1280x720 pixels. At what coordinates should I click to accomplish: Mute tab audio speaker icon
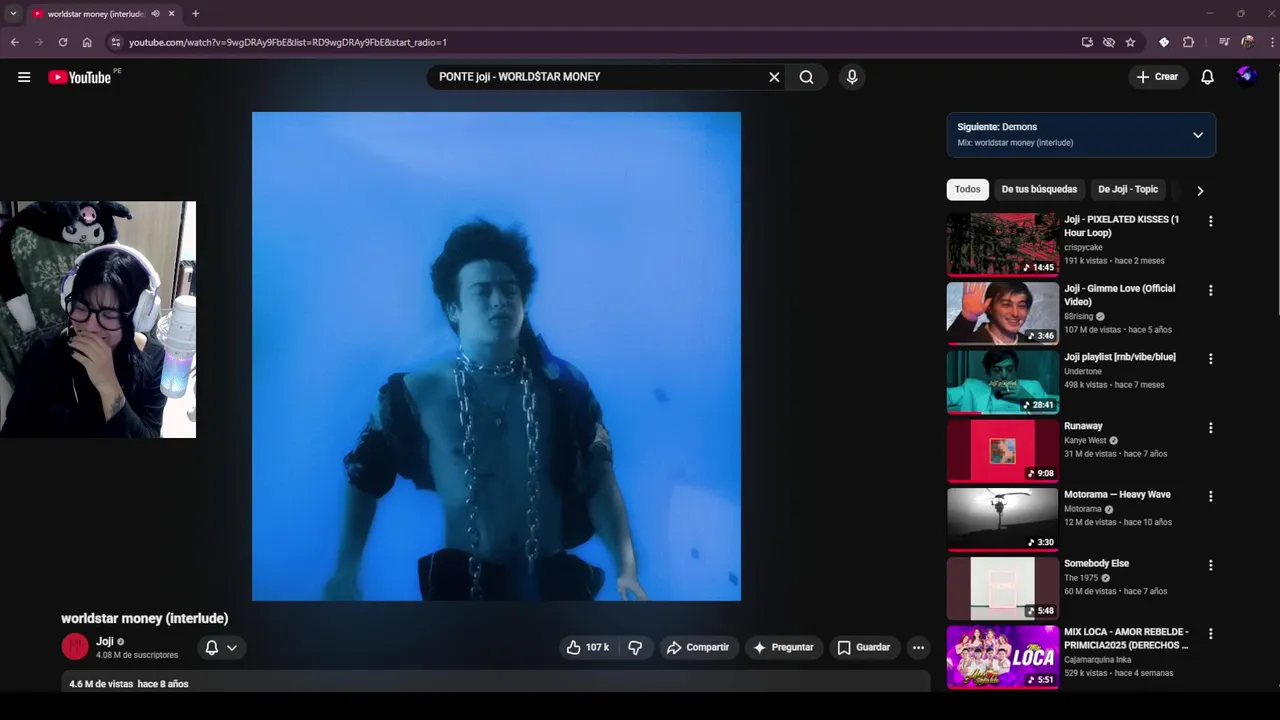[155, 14]
